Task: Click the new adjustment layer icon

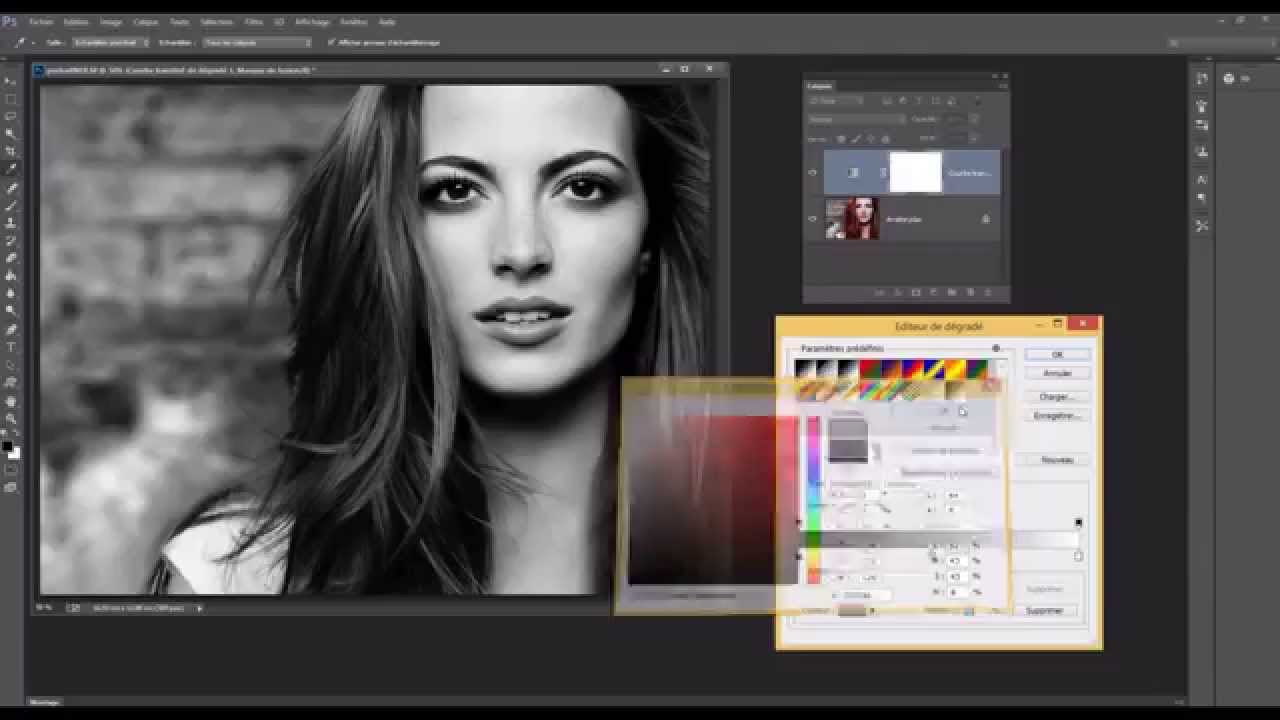Action: [x=933, y=293]
